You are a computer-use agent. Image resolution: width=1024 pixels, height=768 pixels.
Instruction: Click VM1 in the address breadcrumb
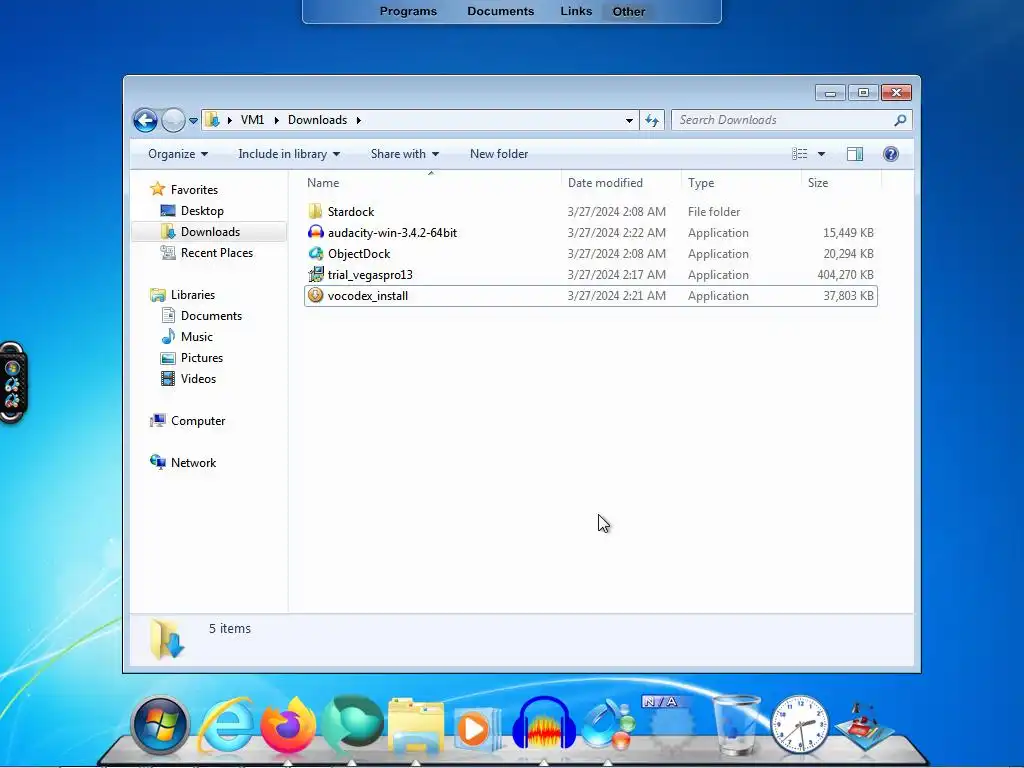coord(252,120)
